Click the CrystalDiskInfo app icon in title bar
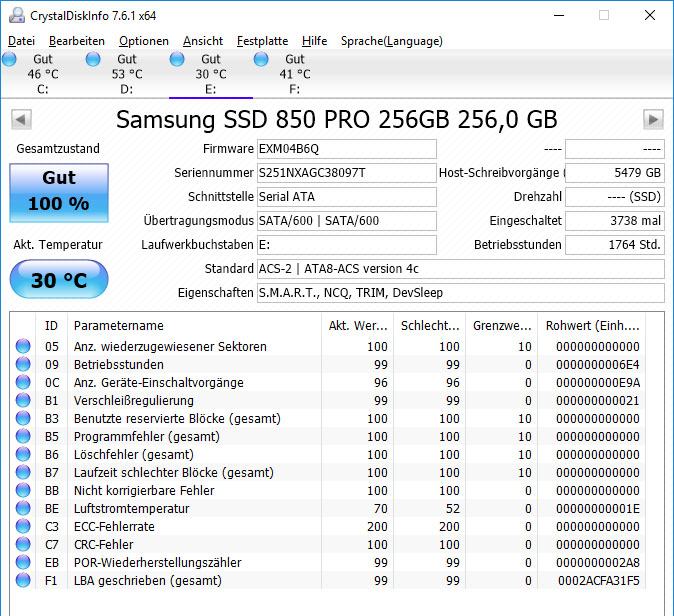The width and height of the screenshot is (674, 616). [x=17, y=15]
